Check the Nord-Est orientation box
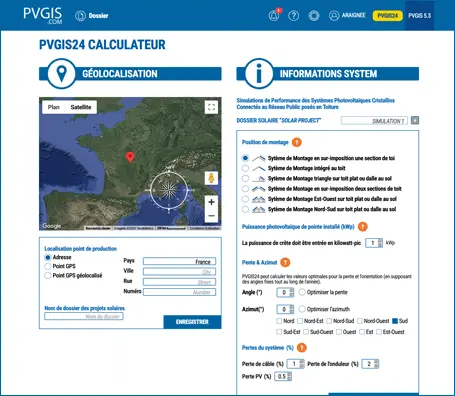 300,321
